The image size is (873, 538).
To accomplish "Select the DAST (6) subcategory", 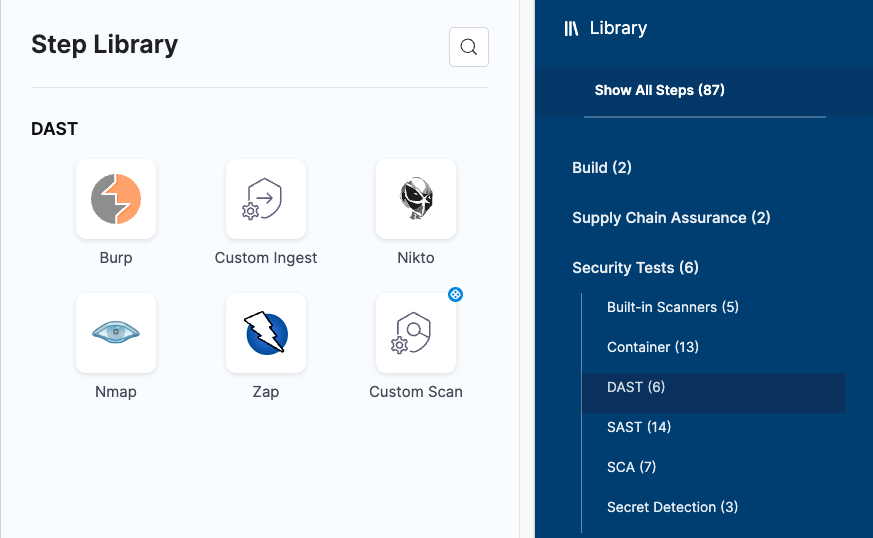I will point(636,387).
